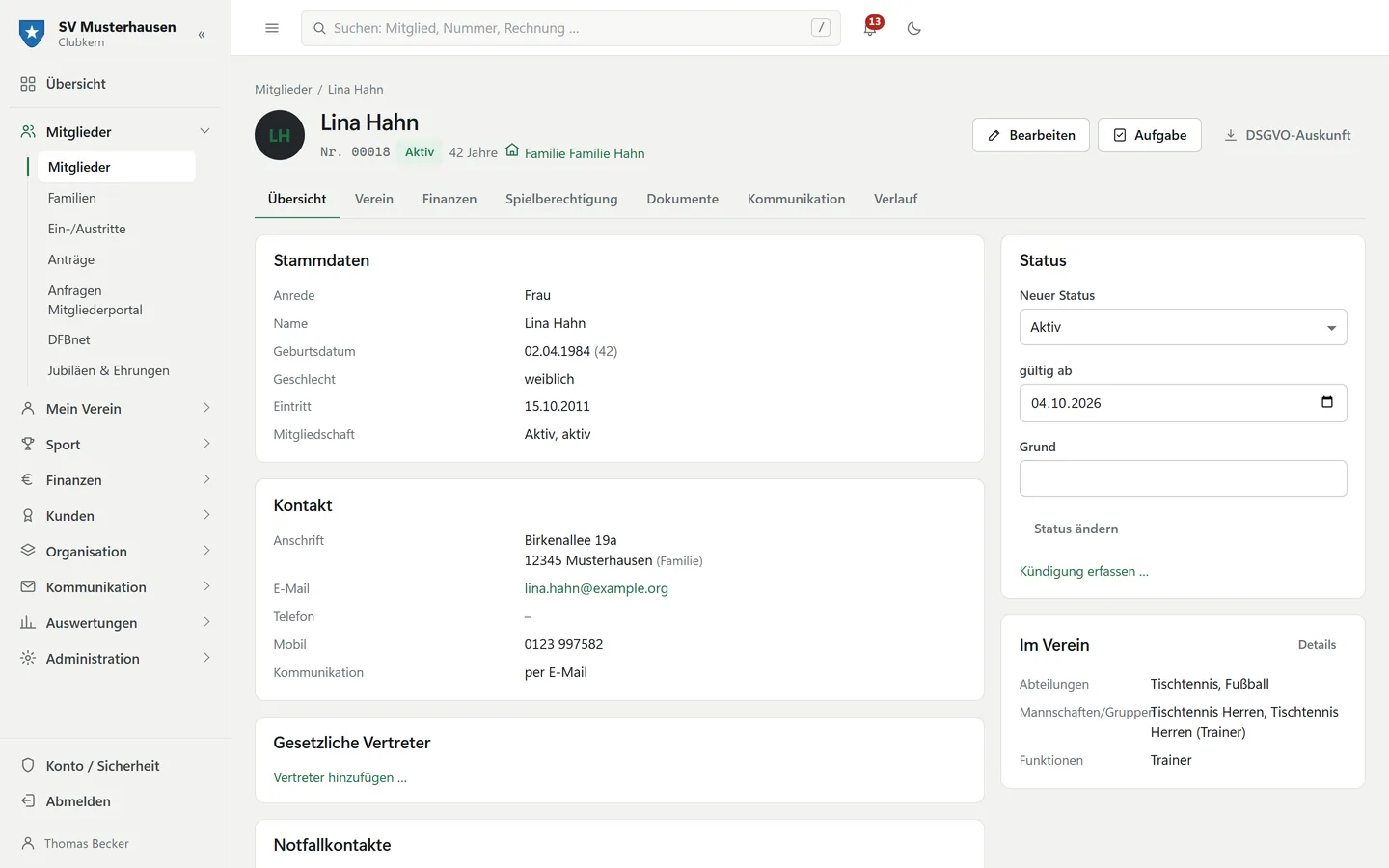Click the Status ändern button

(x=1076, y=529)
